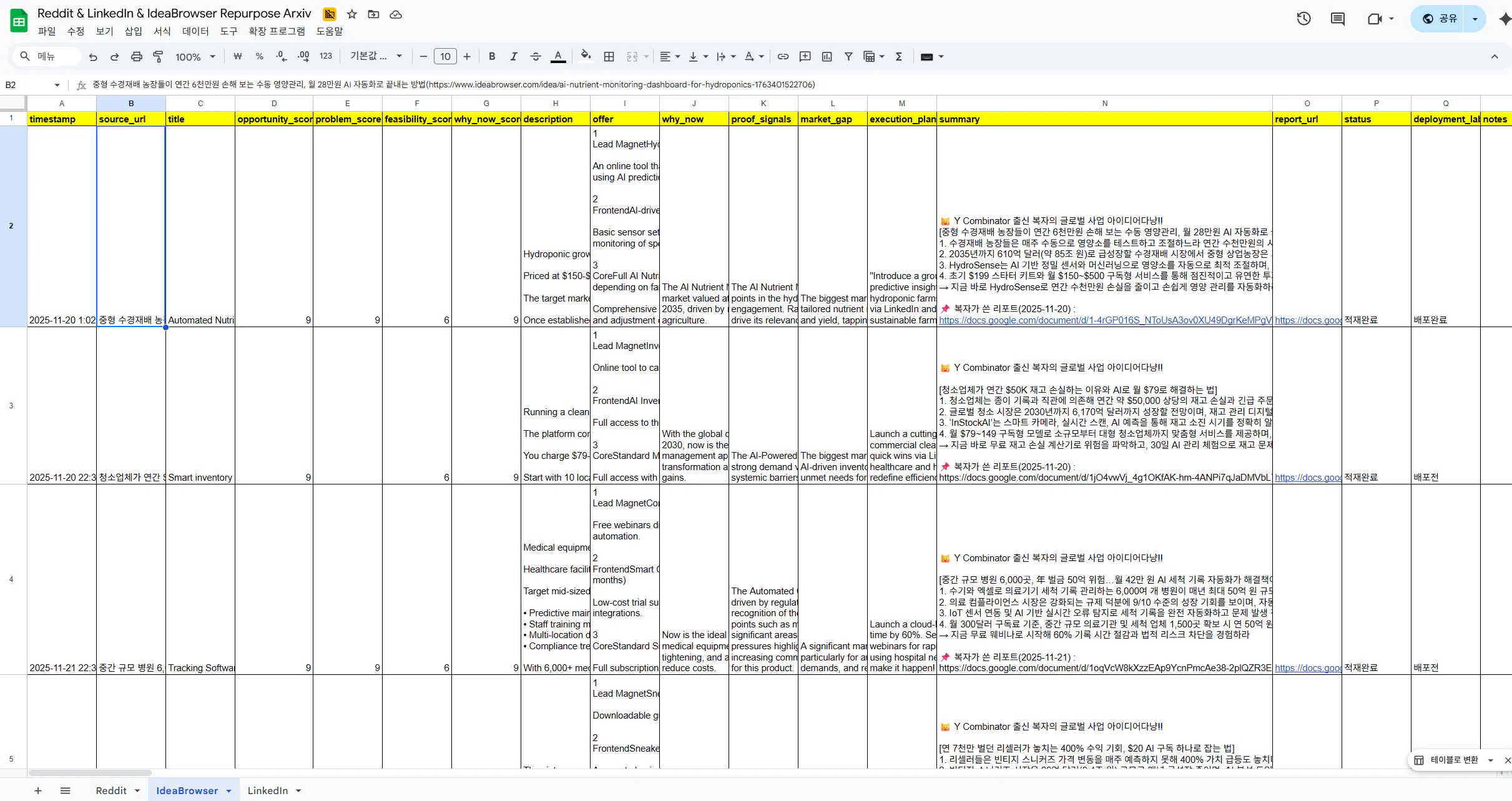Open the Gemini sparkle assistant

pos(1505,19)
